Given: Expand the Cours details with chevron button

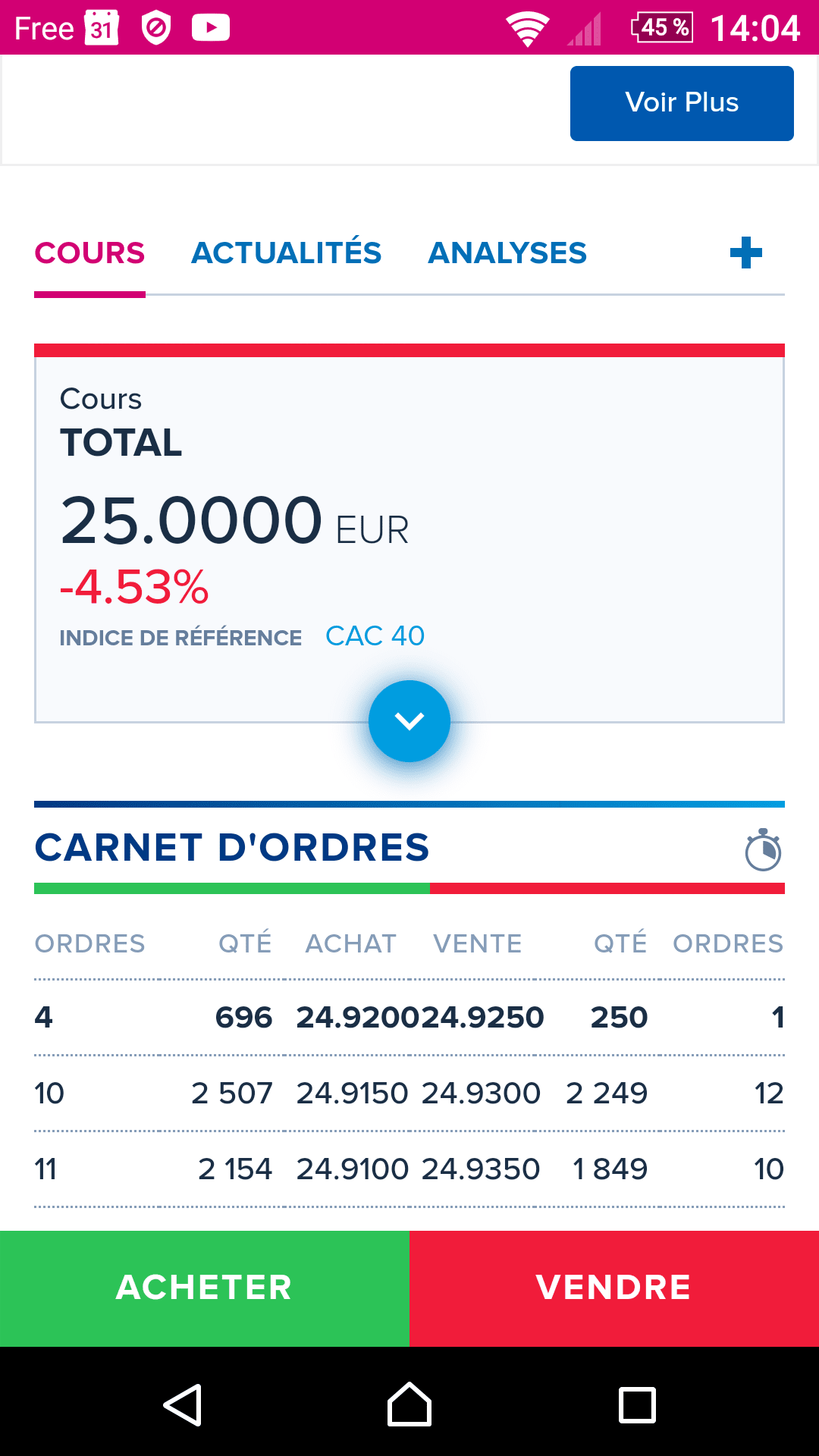Looking at the screenshot, I should [409, 721].
